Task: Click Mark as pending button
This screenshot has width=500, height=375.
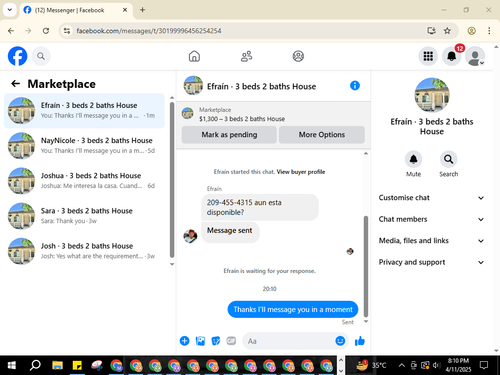Action: 229,135
